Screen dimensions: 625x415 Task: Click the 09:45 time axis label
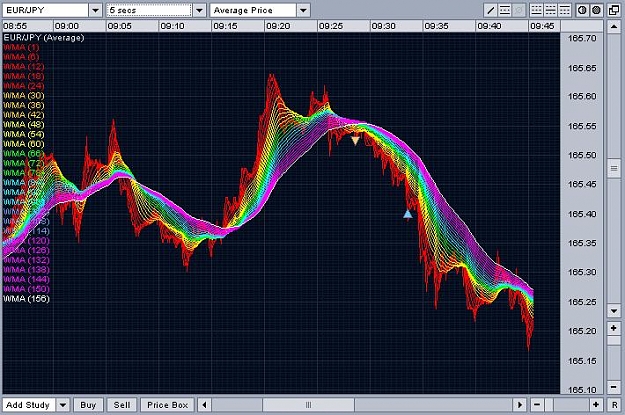[542, 26]
